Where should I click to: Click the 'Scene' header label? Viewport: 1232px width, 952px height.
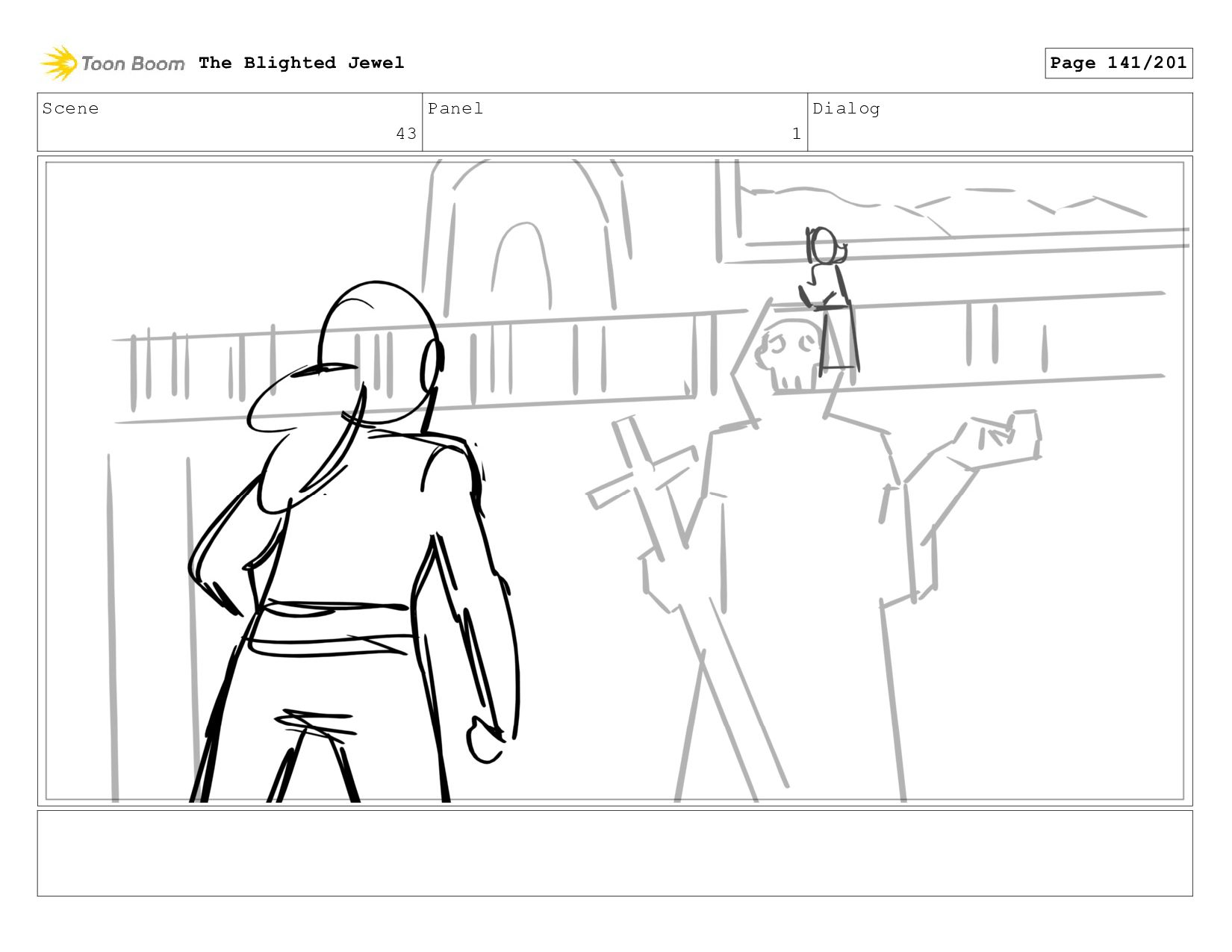tap(70, 108)
